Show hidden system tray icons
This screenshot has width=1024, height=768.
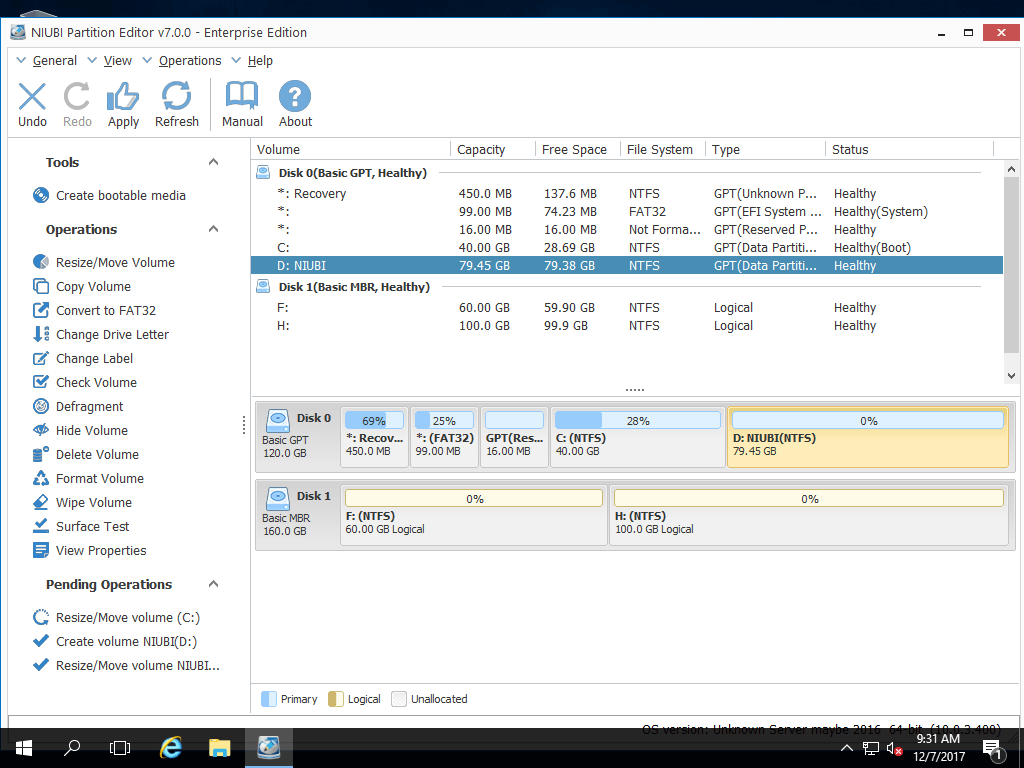point(846,748)
